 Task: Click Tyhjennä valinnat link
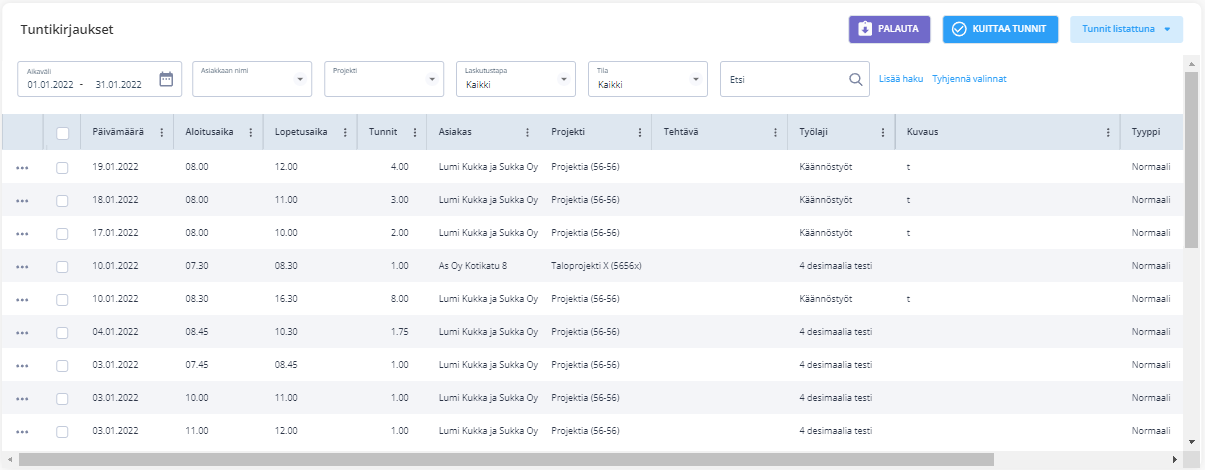(x=969, y=79)
